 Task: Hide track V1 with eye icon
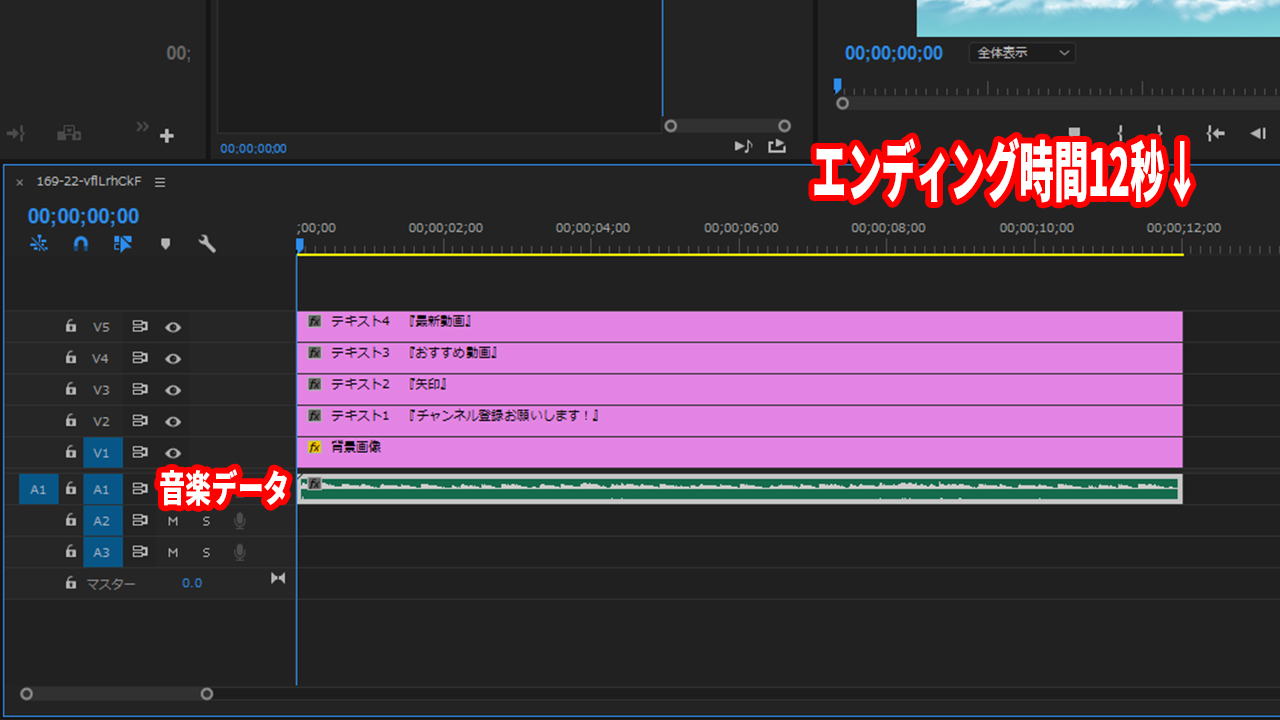tap(173, 453)
